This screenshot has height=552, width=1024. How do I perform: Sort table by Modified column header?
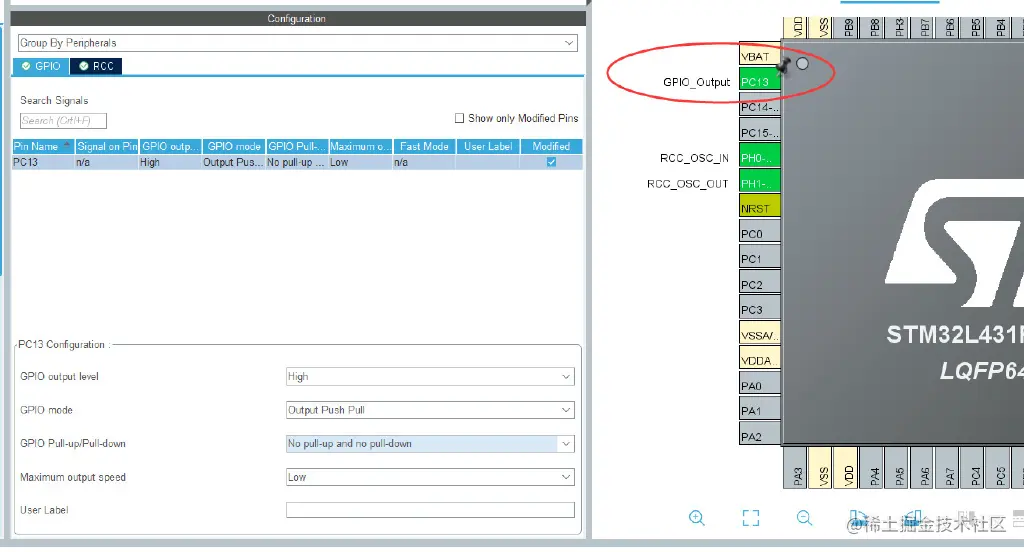click(551, 146)
